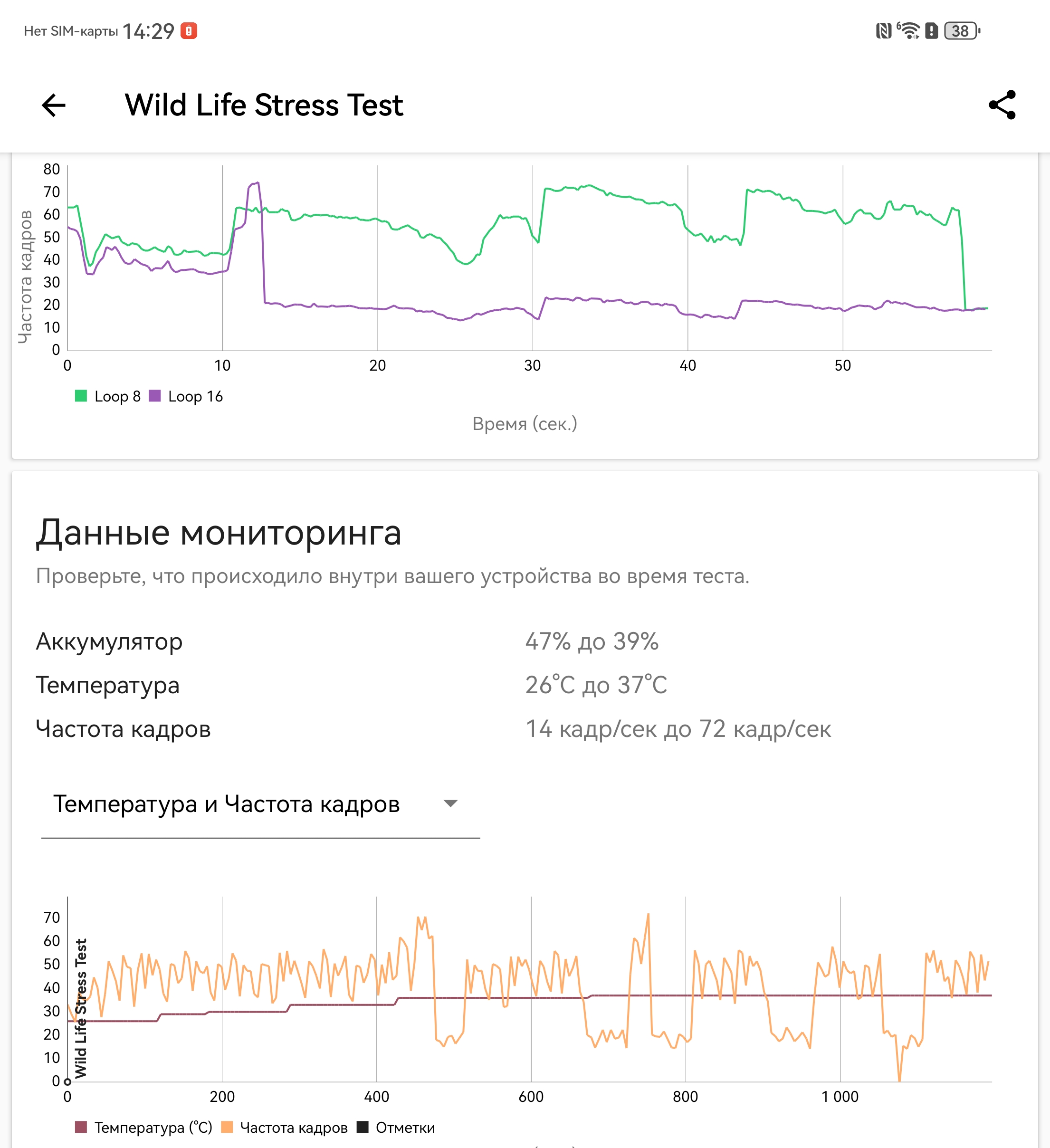Screen dimensions: 1050x1148
Task: Open the Температура и Частота кадров dropdown
Action: click(x=227, y=804)
